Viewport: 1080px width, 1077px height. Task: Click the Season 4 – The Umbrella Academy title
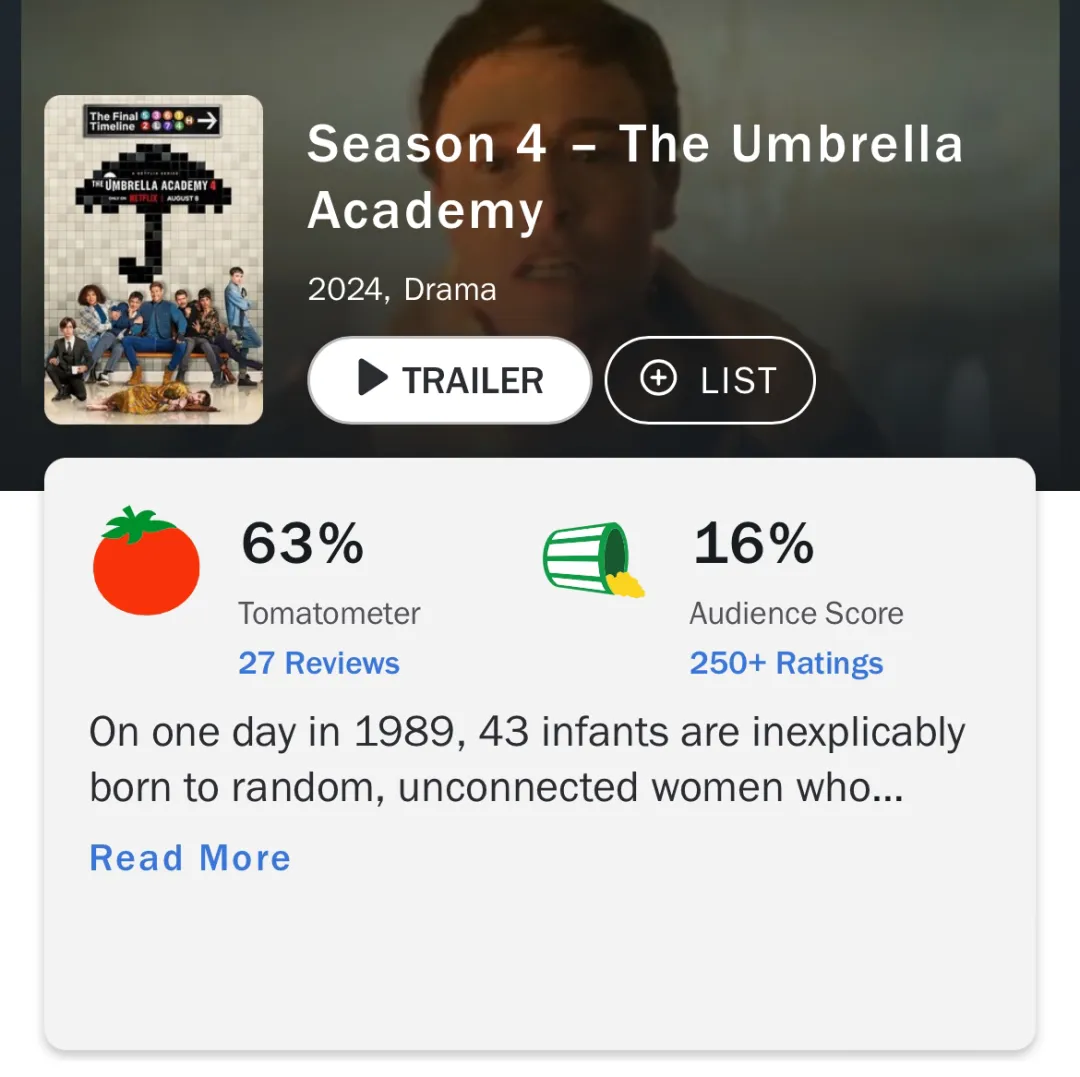[634, 177]
